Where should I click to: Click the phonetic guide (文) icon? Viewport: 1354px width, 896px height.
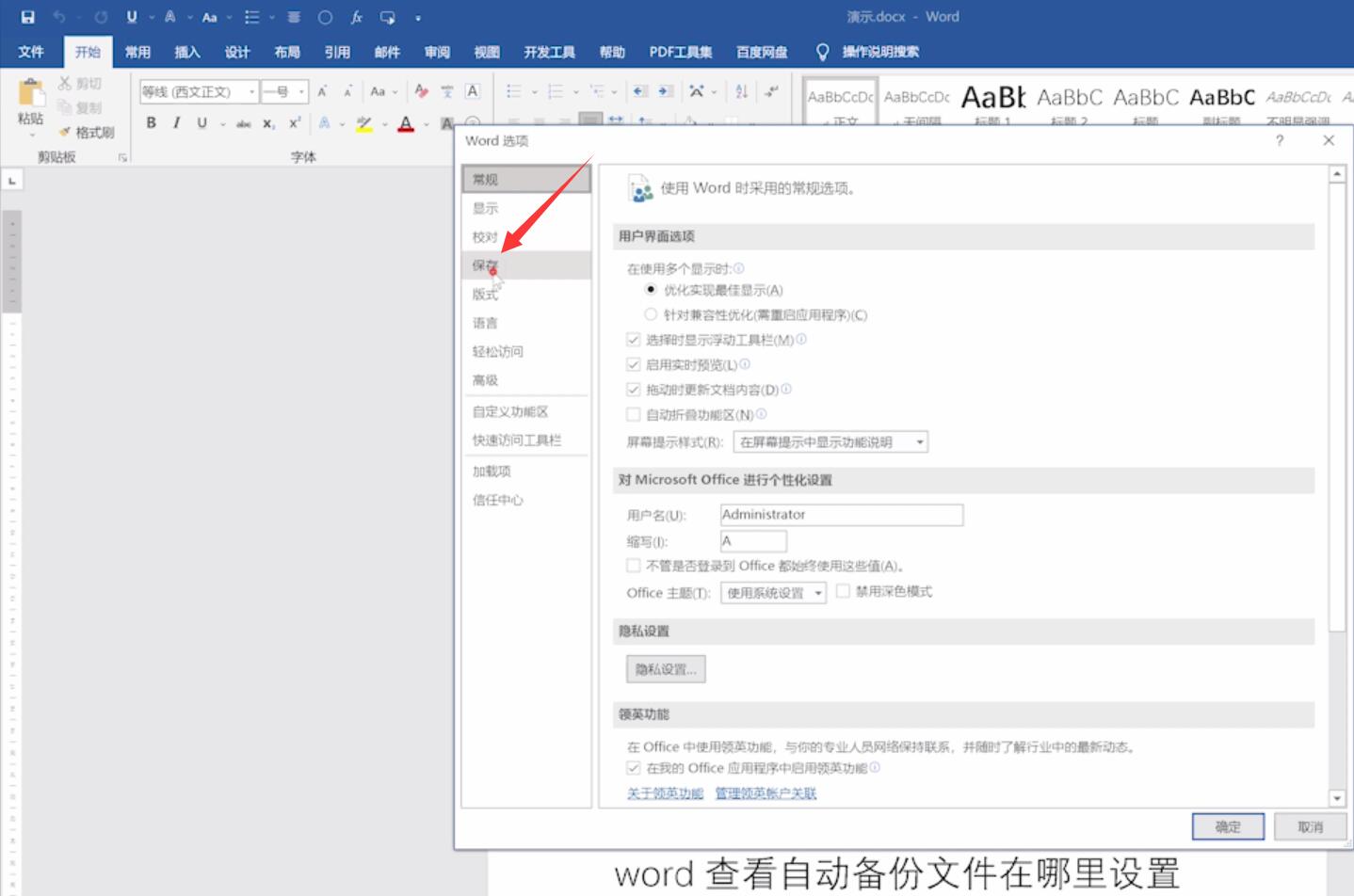click(x=447, y=91)
